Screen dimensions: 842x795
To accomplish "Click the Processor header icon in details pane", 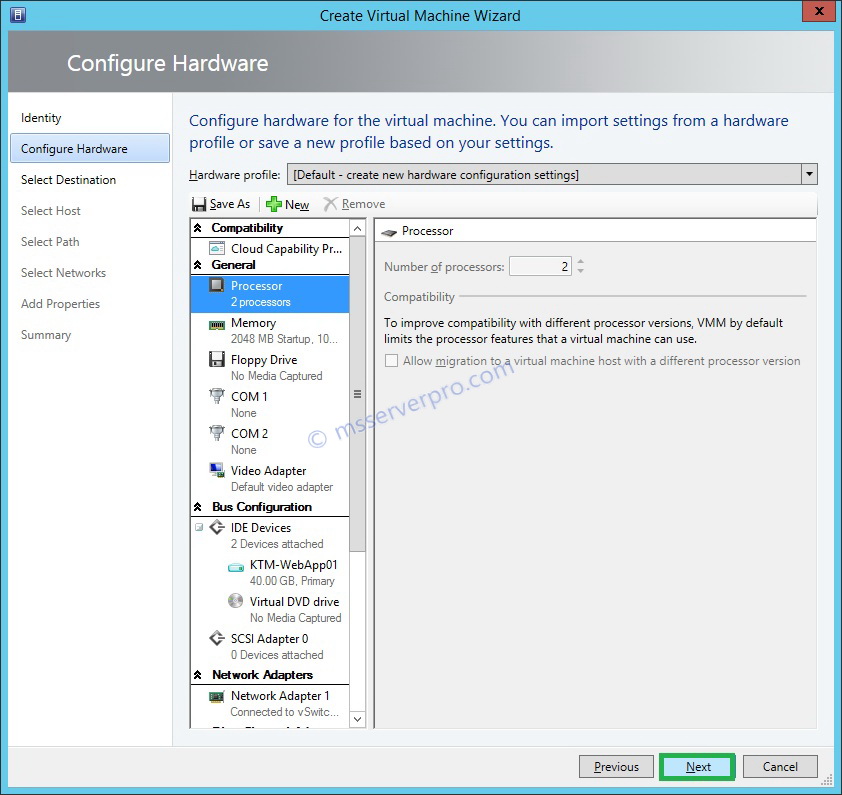I will click(x=389, y=232).
